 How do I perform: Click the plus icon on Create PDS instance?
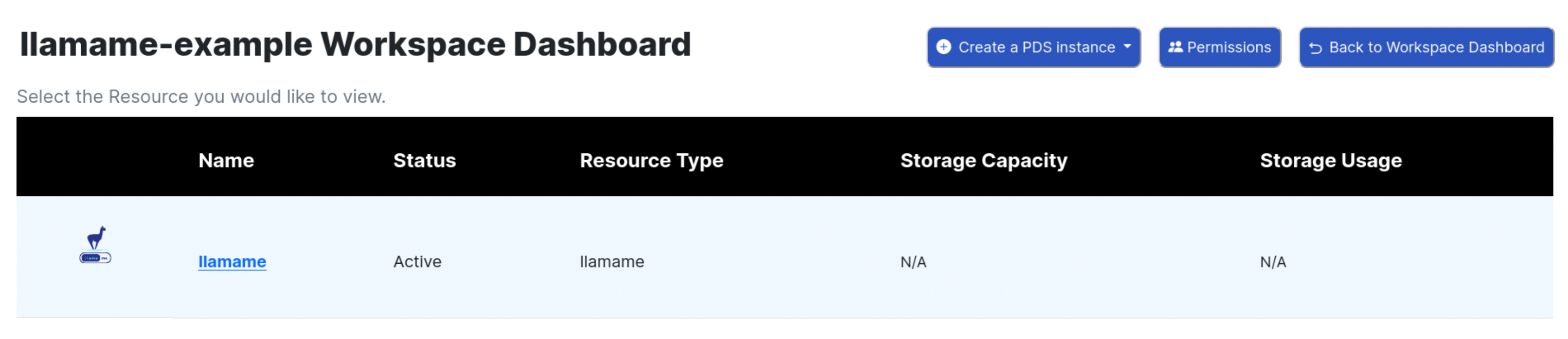pyautogui.click(x=943, y=47)
